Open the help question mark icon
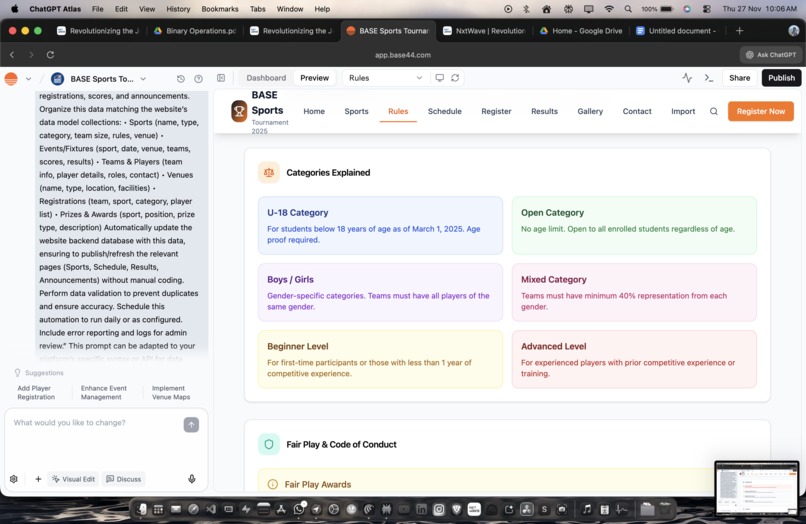The width and height of the screenshot is (806, 524). [x=198, y=79]
